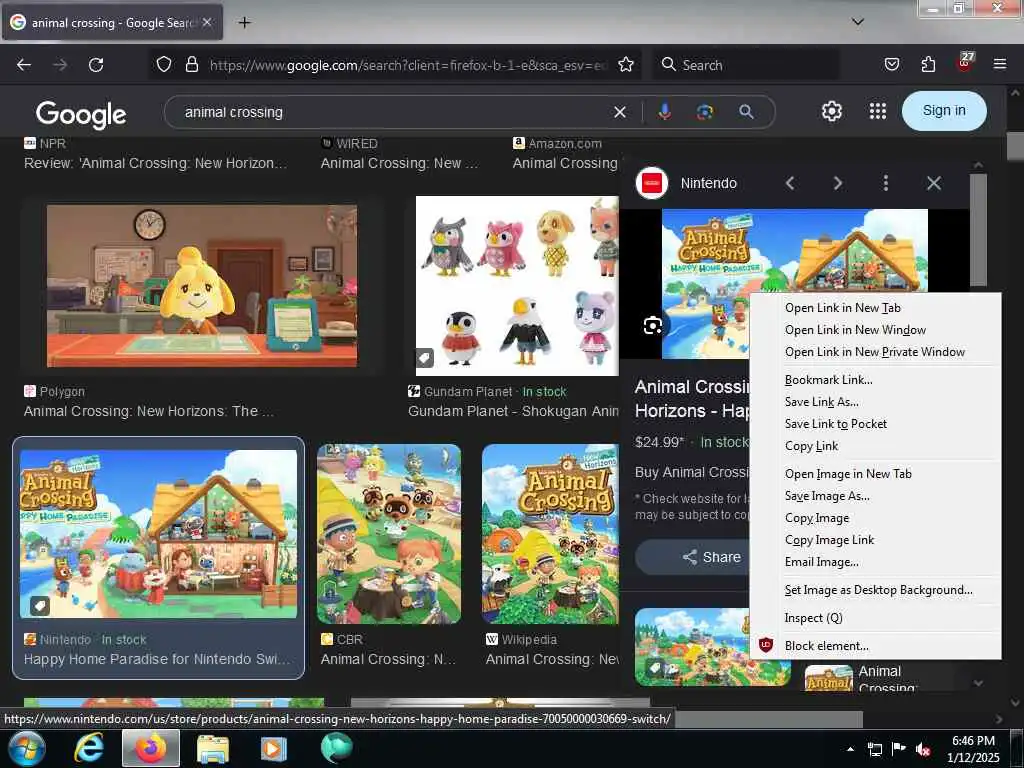The image size is (1024, 768).
Task: Reload the current page
Action: click(x=96, y=65)
